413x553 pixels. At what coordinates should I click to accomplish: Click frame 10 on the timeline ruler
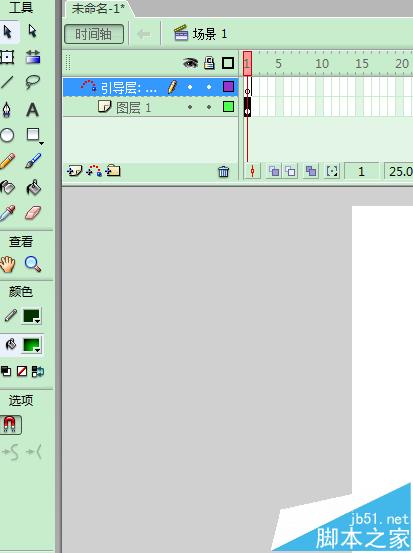click(x=322, y=63)
